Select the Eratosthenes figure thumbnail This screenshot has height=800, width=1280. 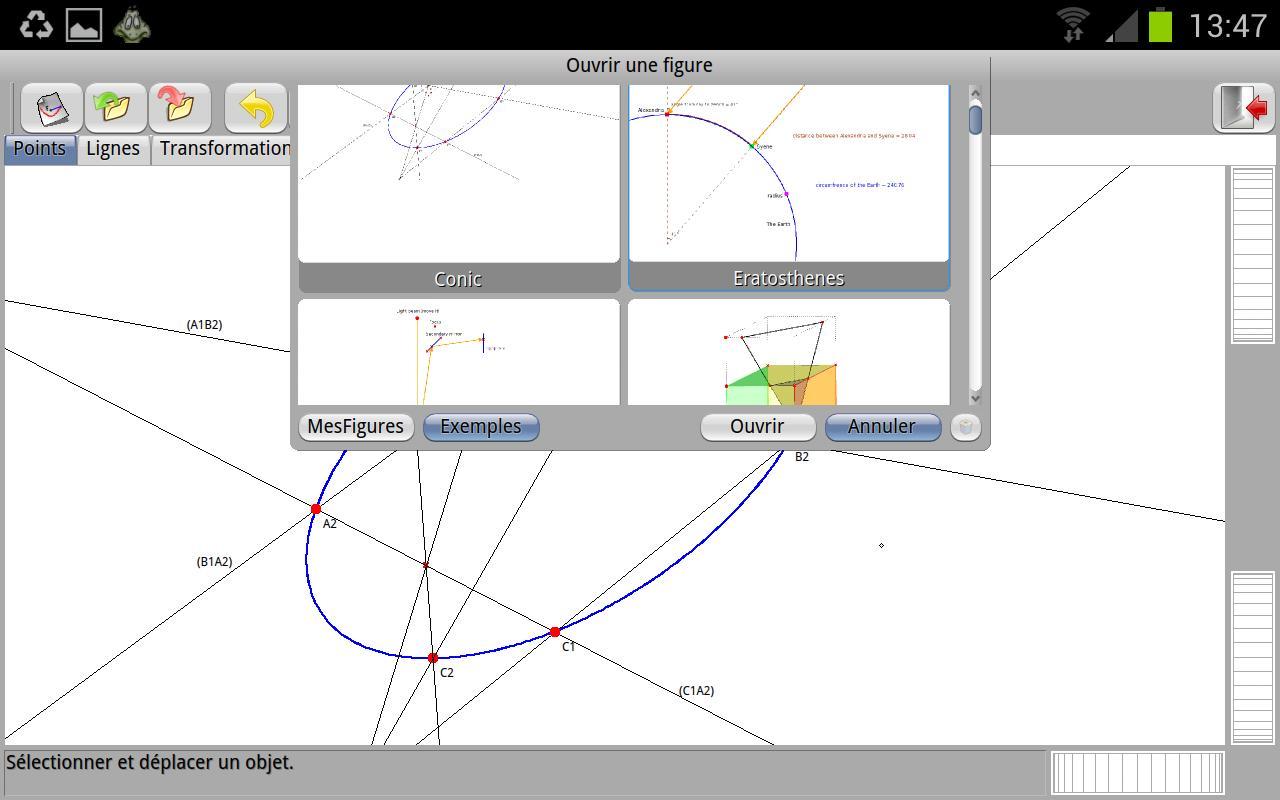coord(788,175)
